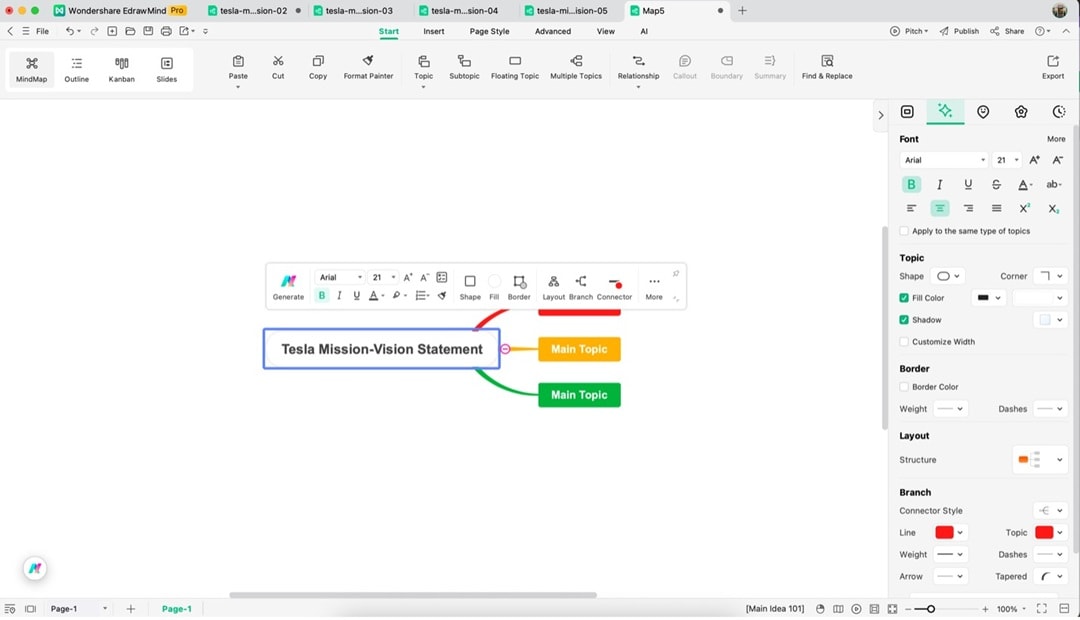Open the Advanced ribbon tab
The width and height of the screenshot is (1080, 620).
click(x=552, y=31)
